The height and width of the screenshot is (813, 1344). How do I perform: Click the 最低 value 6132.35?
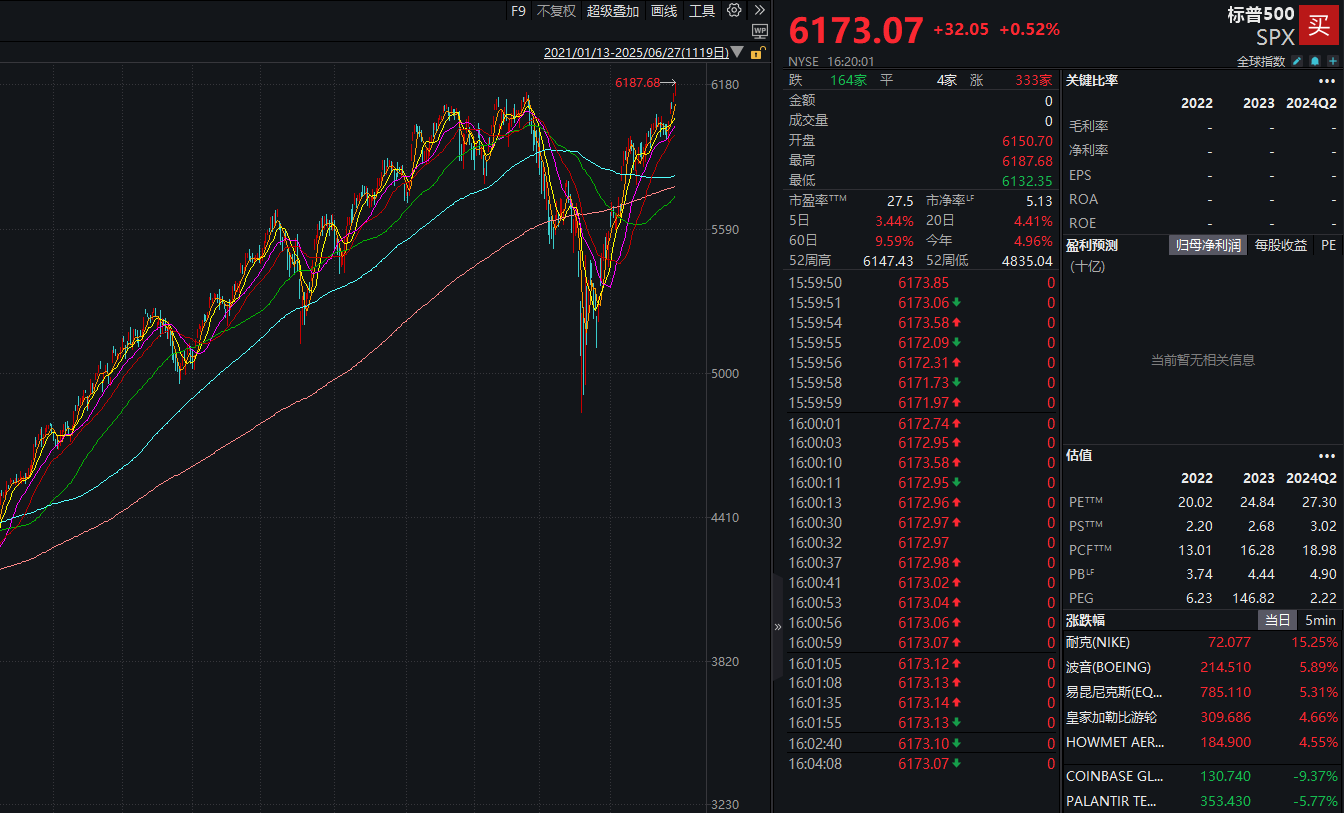point(1027,181)
